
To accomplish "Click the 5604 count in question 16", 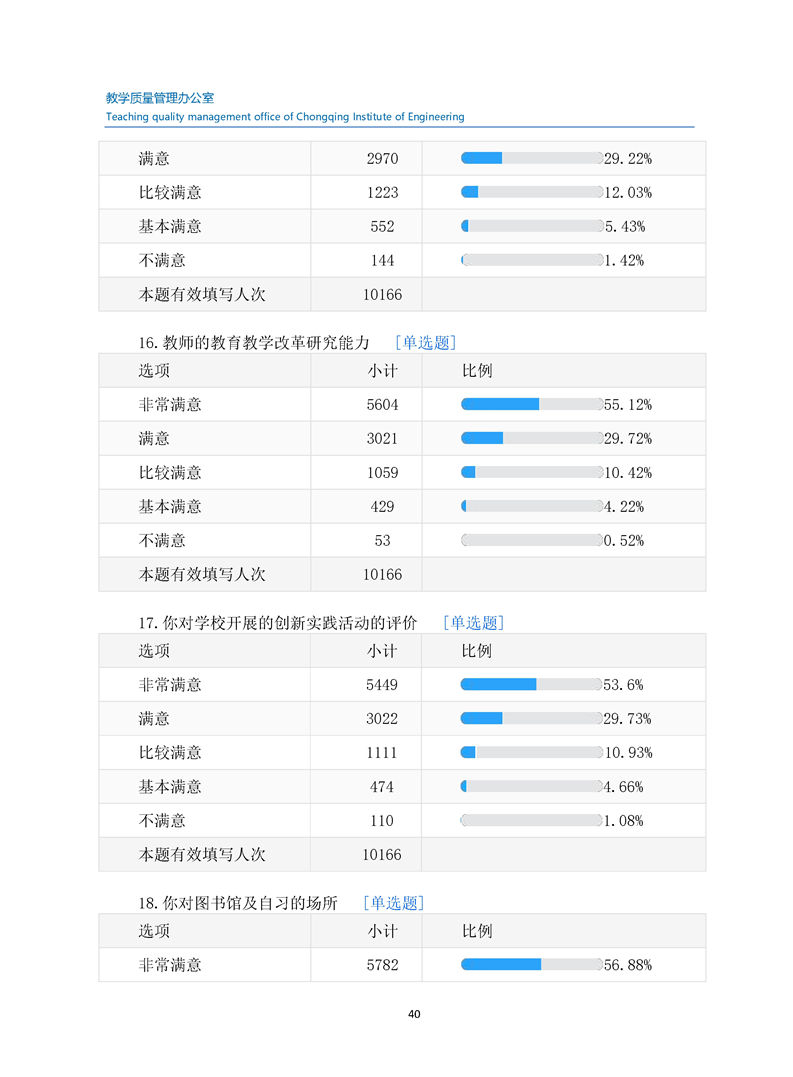I will [382, 405].
